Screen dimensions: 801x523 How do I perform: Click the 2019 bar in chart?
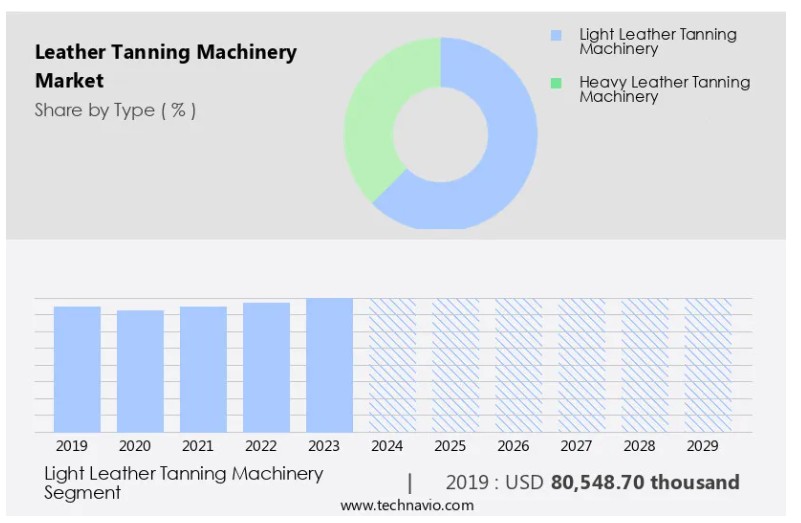[x=77, y=369]
